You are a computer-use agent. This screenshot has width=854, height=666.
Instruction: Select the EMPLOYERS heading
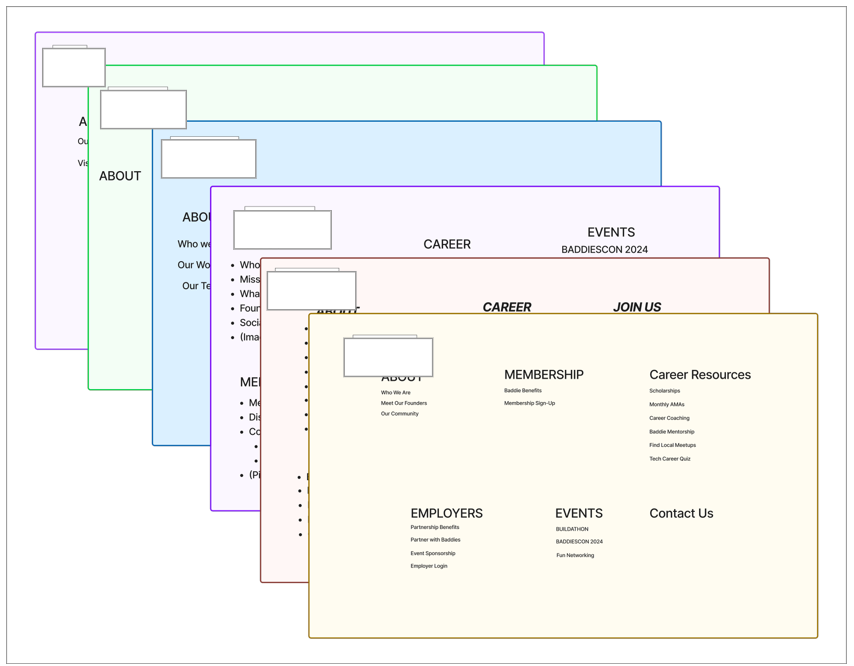tap(447, 513)
